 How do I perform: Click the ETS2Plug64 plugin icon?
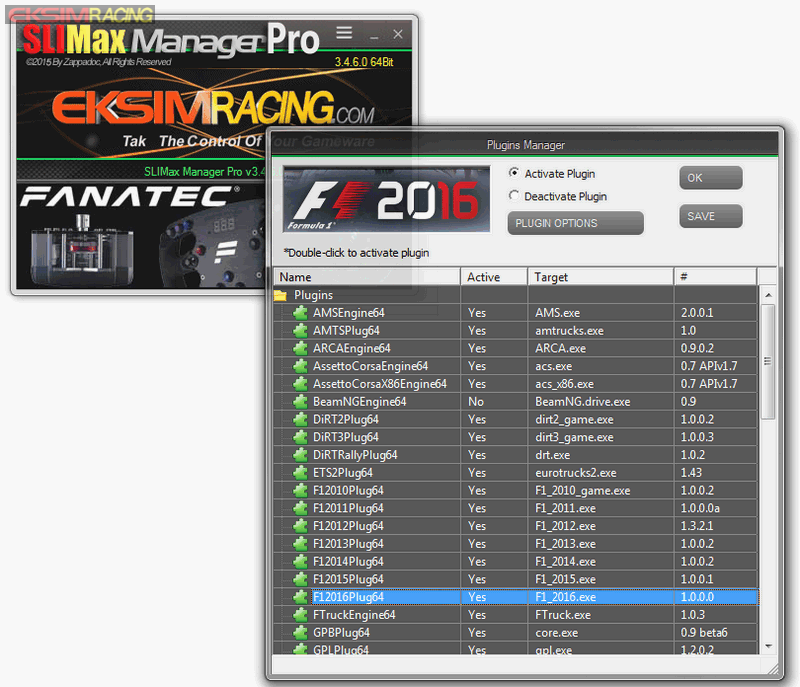[301, 473]
